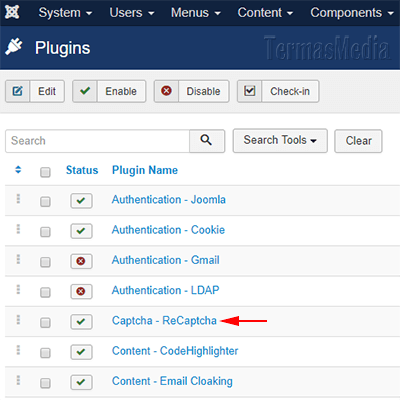Enable the Authentication - LDAP status icon
The image size is (400, 400).
pyautogui.click(x=81, y=291)
